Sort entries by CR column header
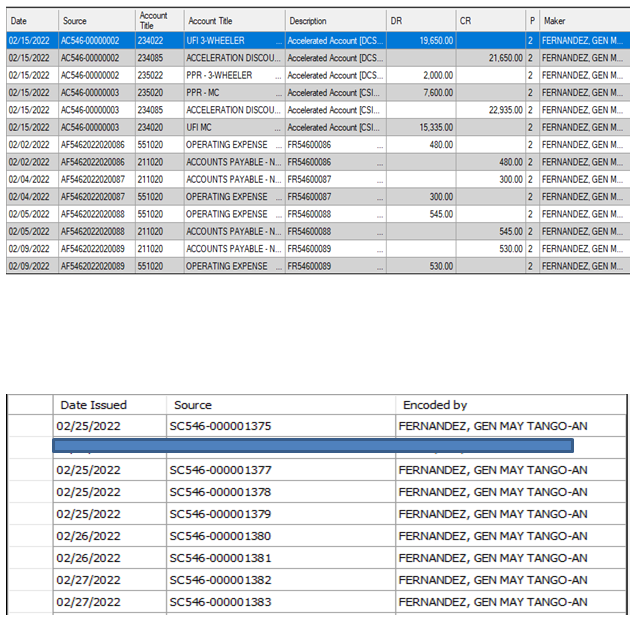Viewport: 636px width, 622px height. tap(491, 21)
